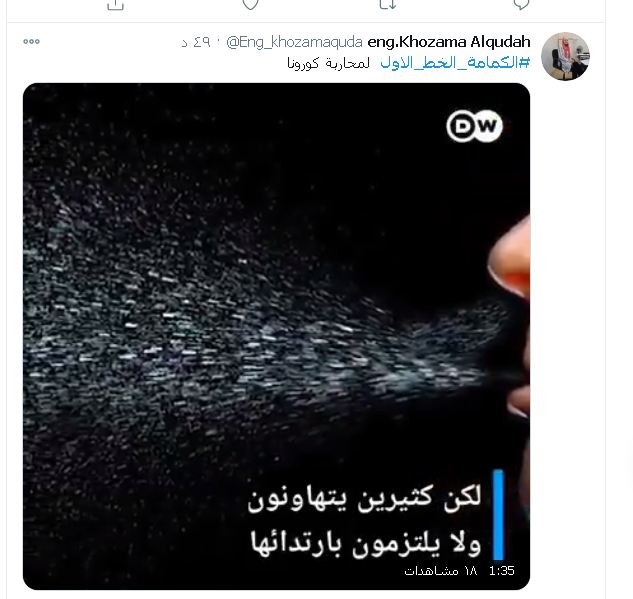The image size is (633, 599).
Task: Click the fingertip at the video's right edge
Action: click(511, 258)
